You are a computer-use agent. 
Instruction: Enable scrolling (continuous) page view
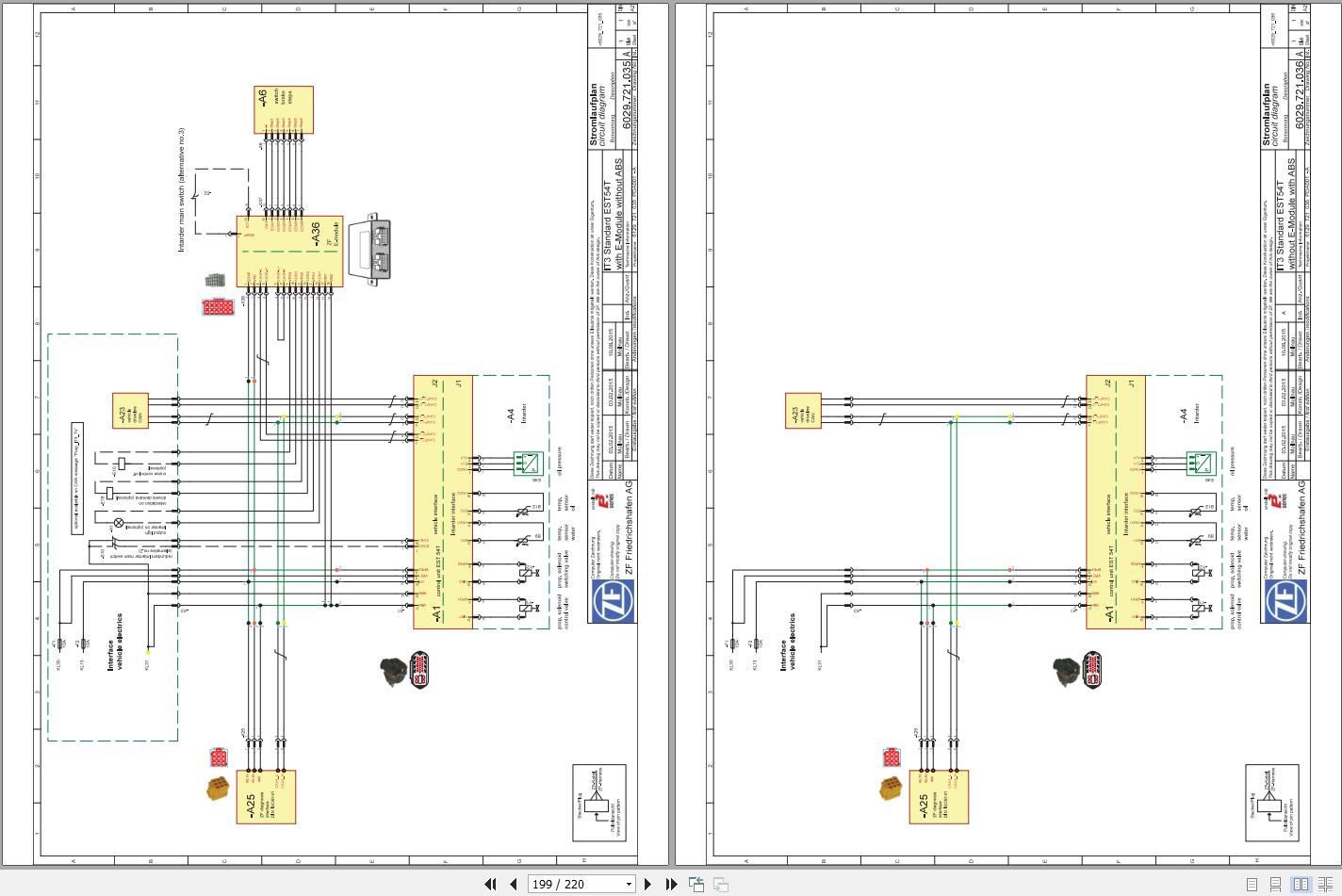point(1276,884)
